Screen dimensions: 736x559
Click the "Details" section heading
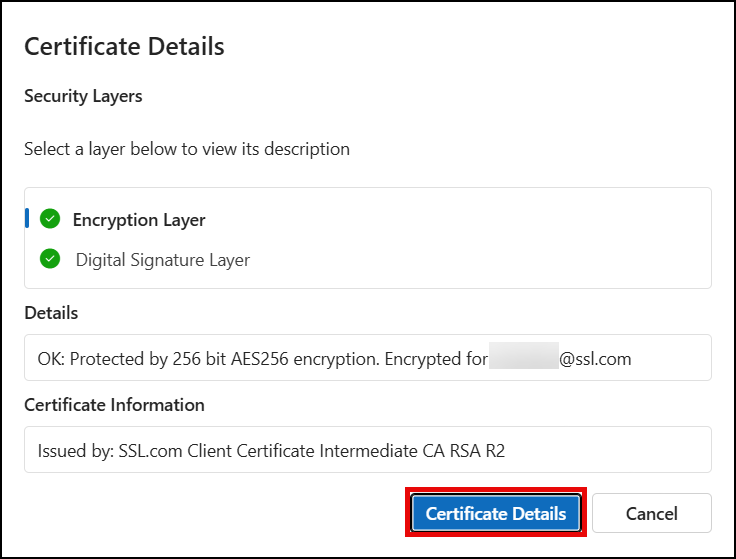click(51, 313)
